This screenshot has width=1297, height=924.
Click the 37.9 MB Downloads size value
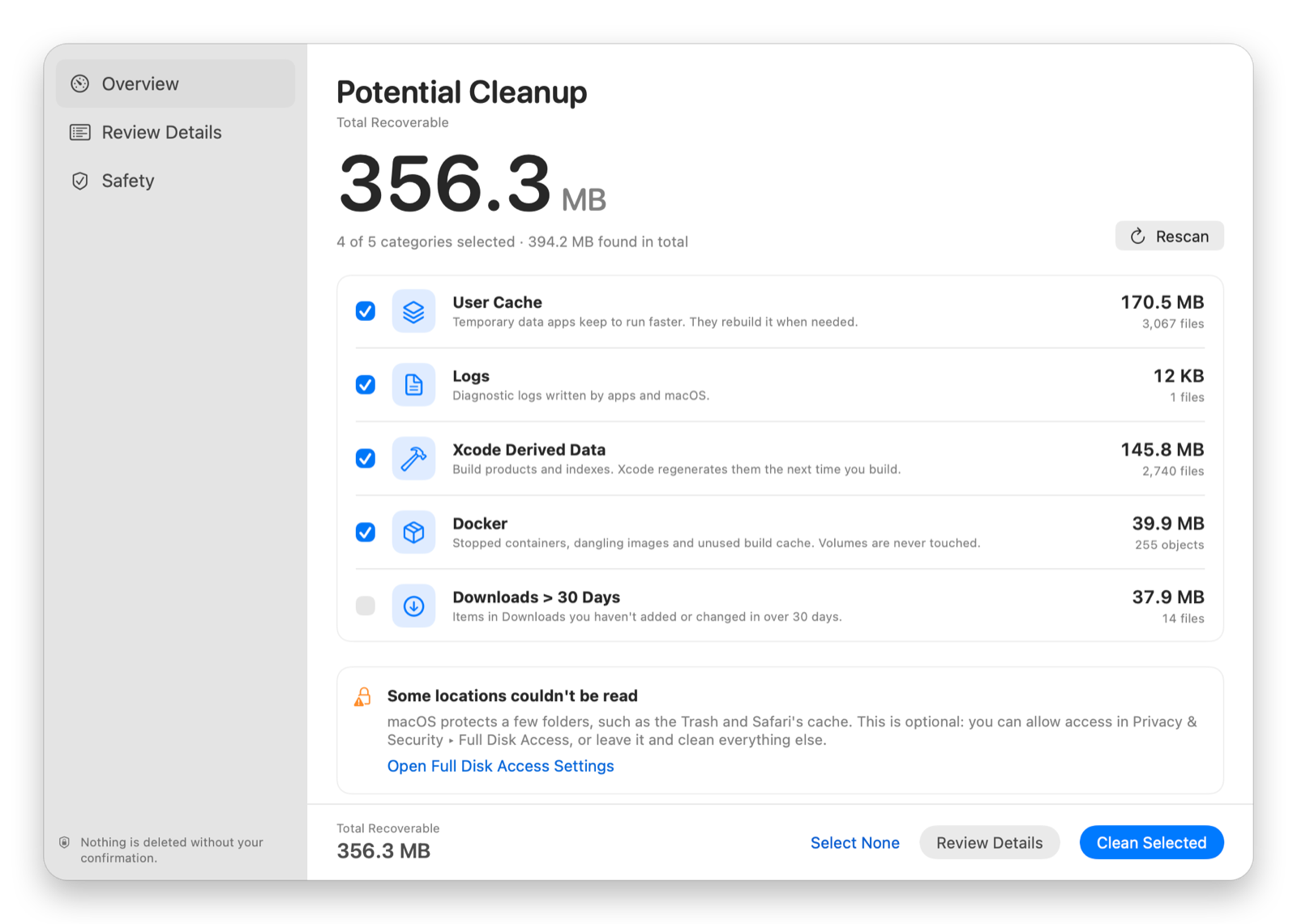pyautogui.click(x=1167, y=597)
